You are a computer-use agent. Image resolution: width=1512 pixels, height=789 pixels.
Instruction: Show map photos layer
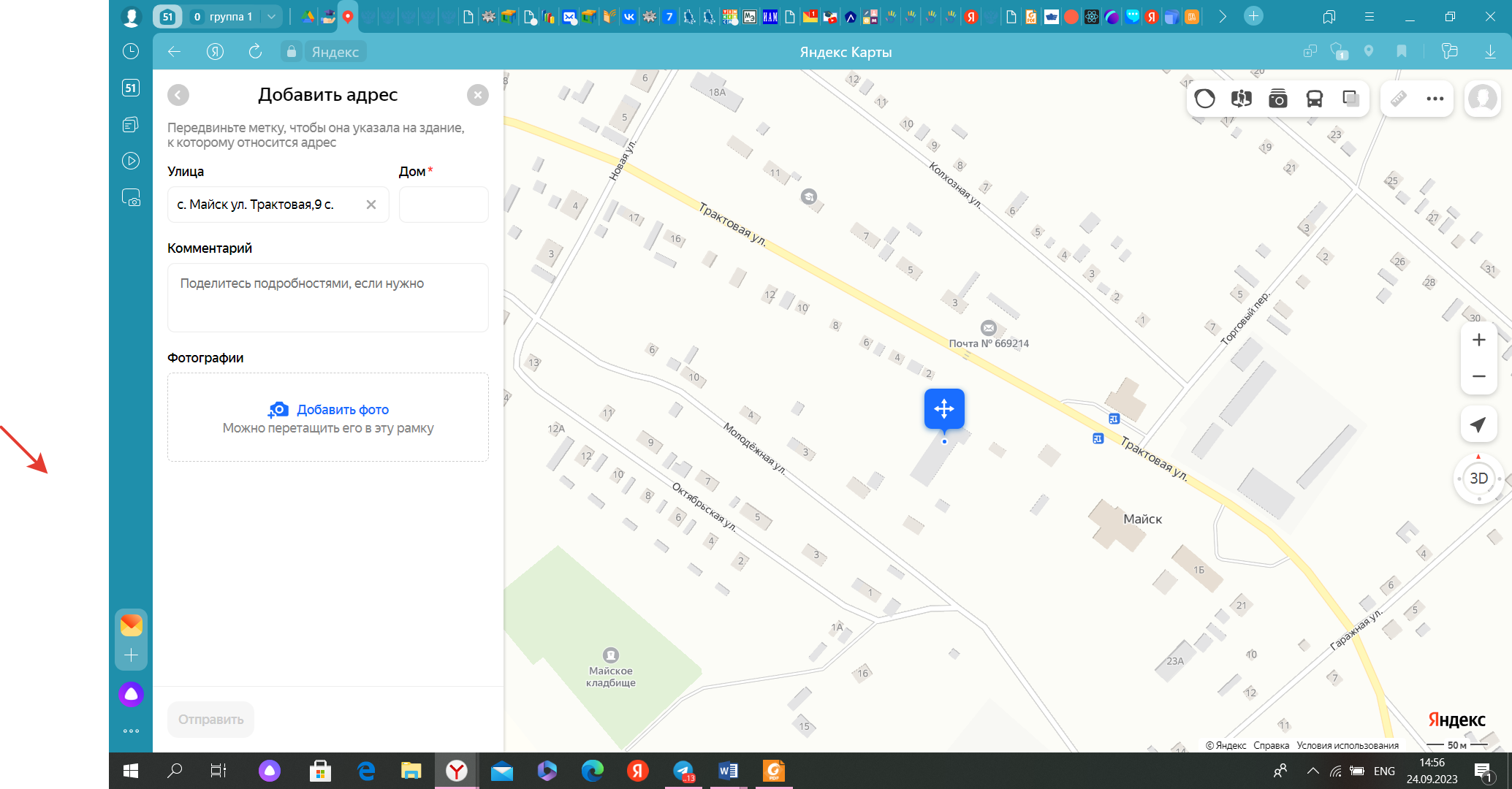click(1277, 99)
